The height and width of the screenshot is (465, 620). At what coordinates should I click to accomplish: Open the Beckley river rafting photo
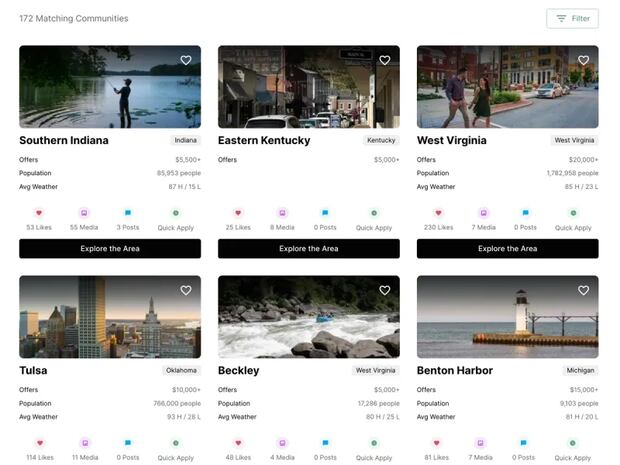tap(309, 317)
